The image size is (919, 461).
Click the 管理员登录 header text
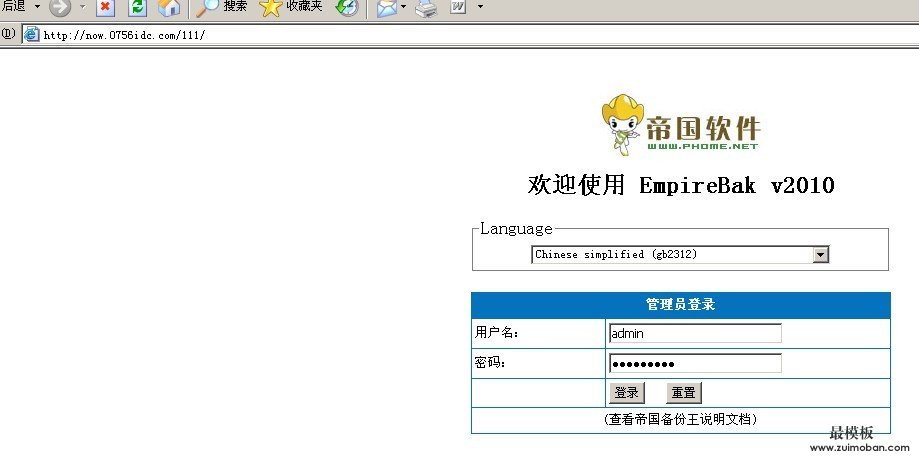click(680, 305)
